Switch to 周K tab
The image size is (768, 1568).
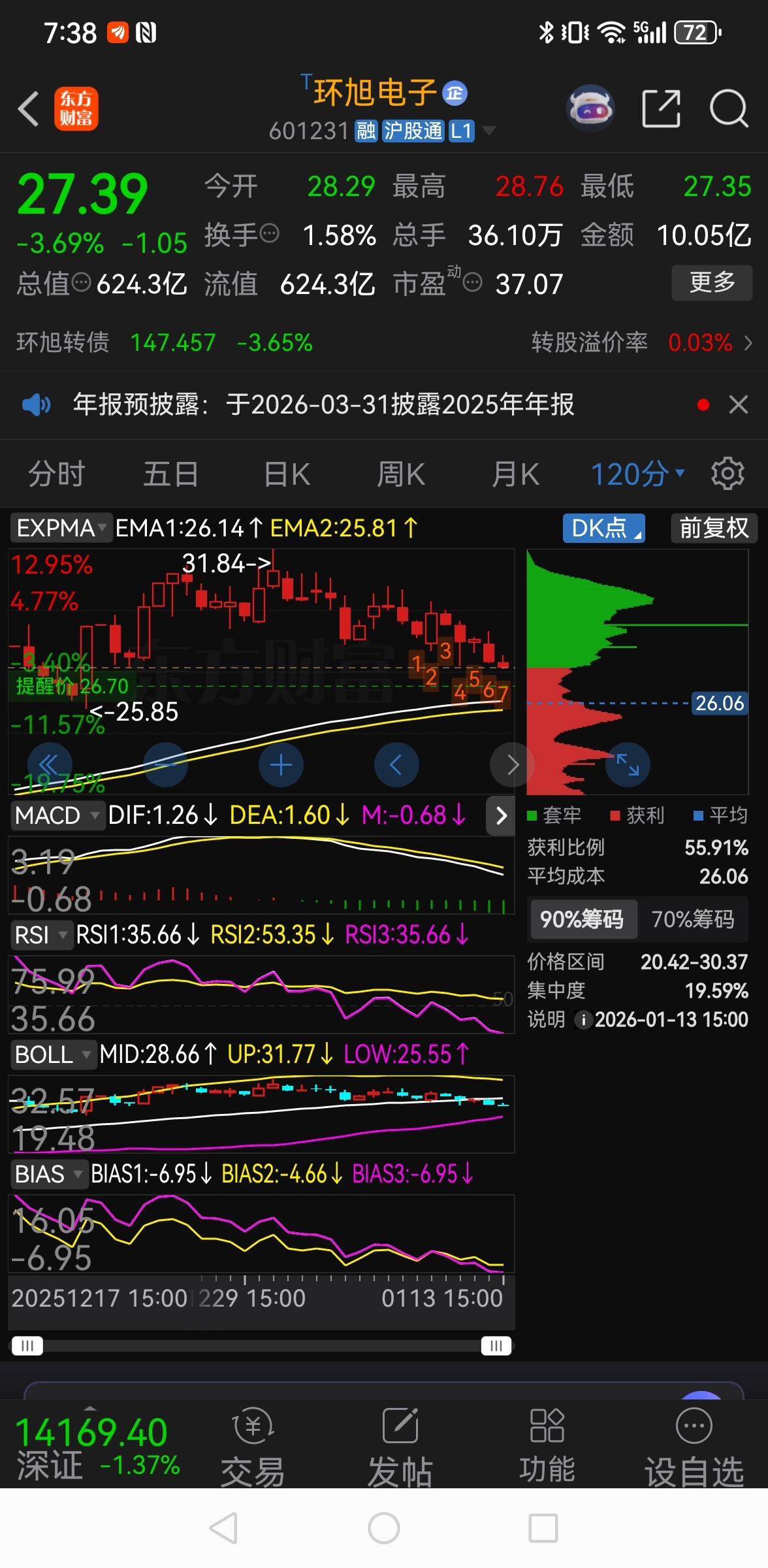(x=401, y=474)
